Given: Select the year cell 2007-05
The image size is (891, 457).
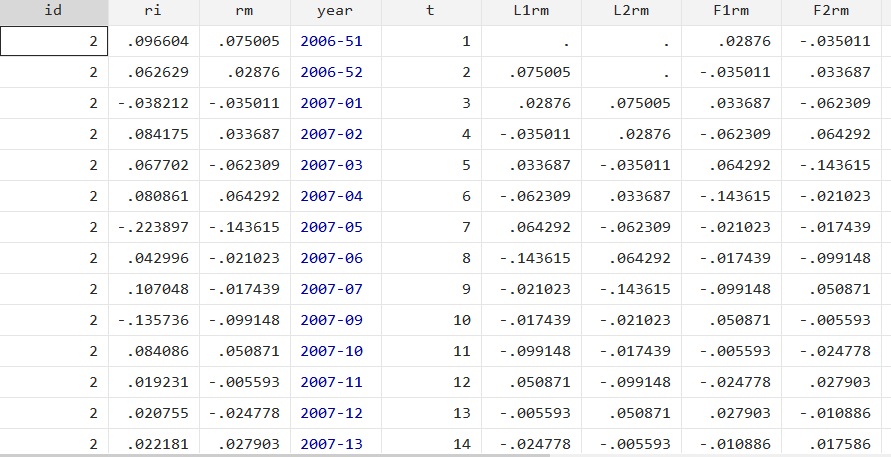Looking at the screenshot, I should [335, 227].
